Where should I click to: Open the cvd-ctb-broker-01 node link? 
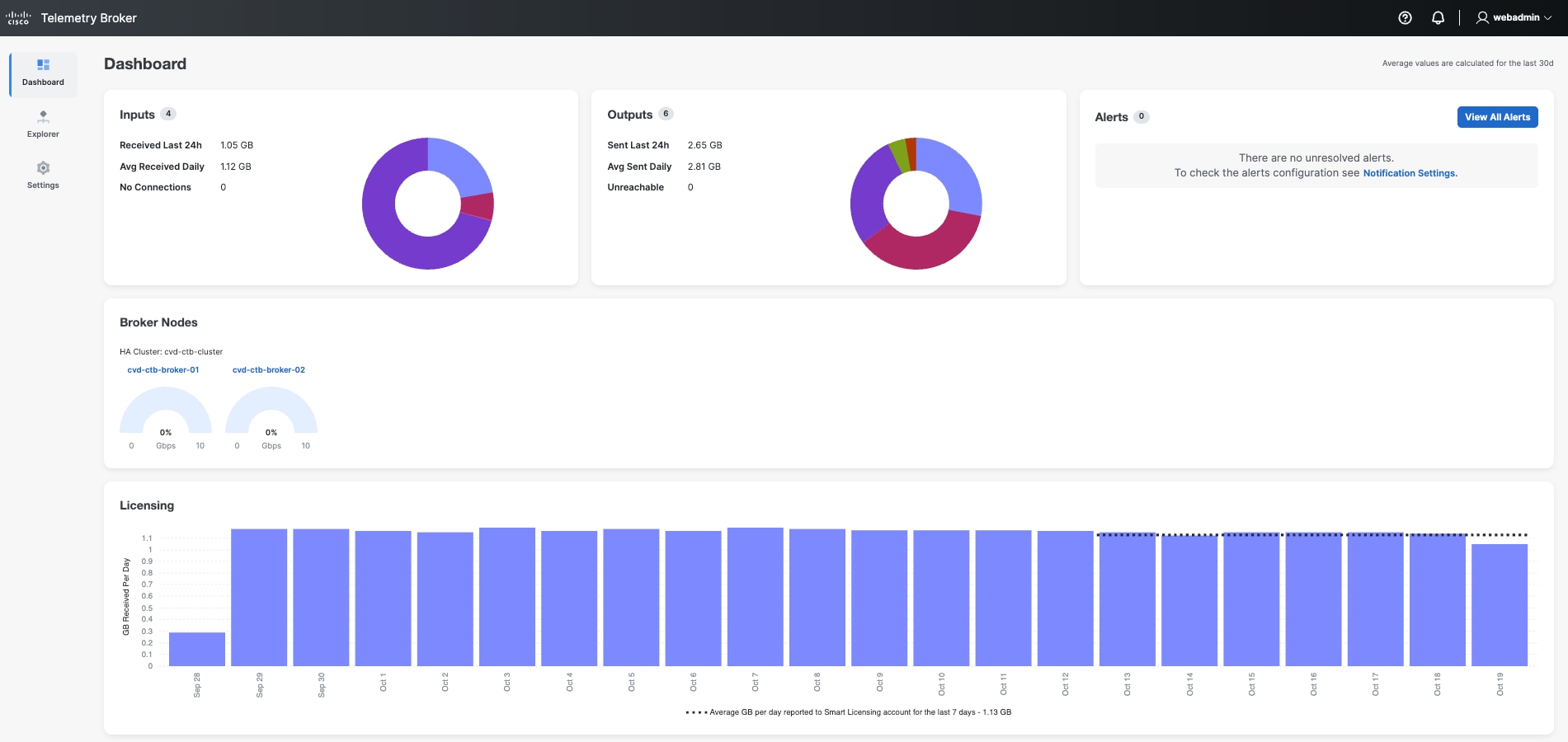(x=163, y=370)
